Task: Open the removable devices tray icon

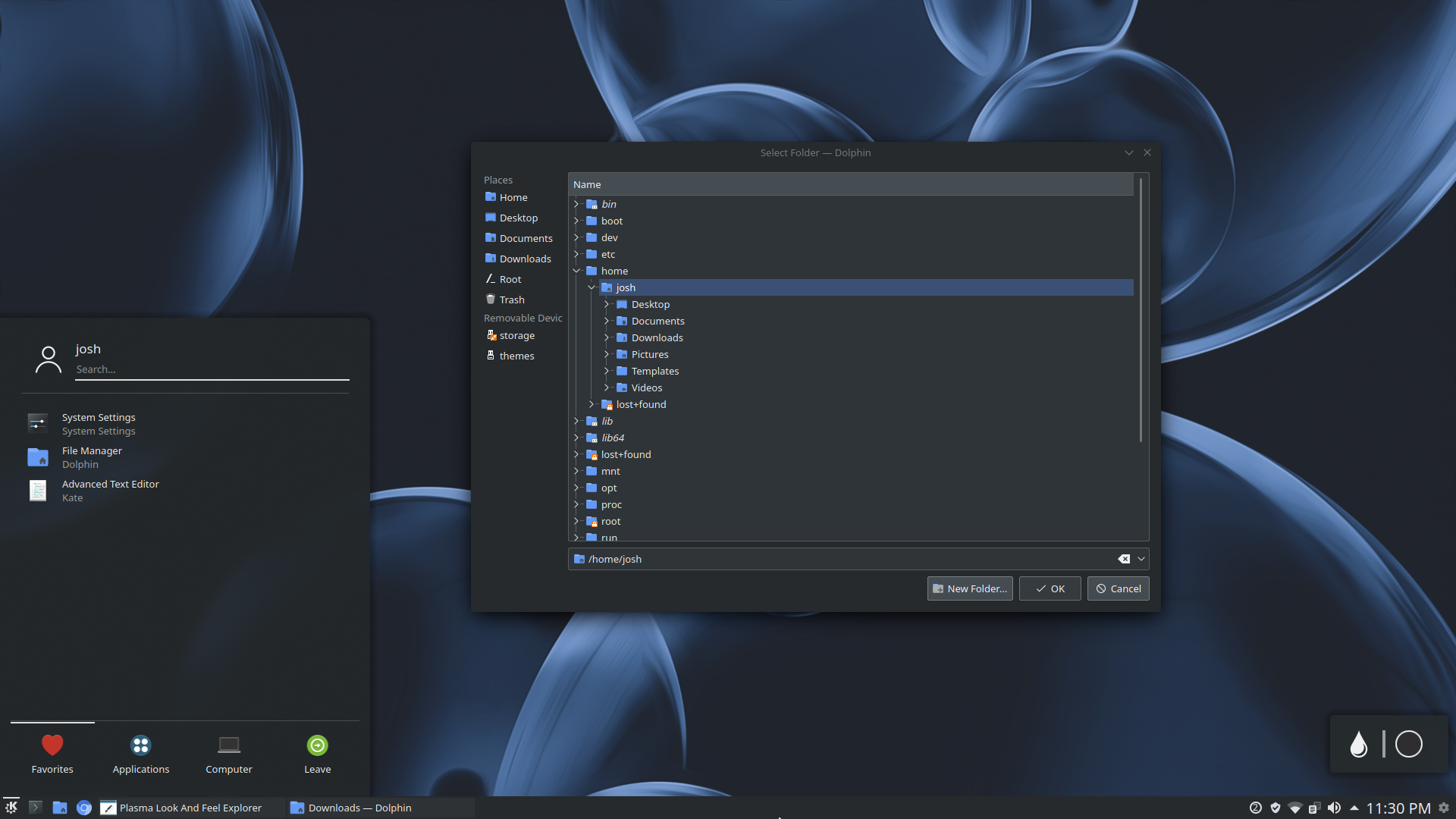Action: [x=1315, y=808]
